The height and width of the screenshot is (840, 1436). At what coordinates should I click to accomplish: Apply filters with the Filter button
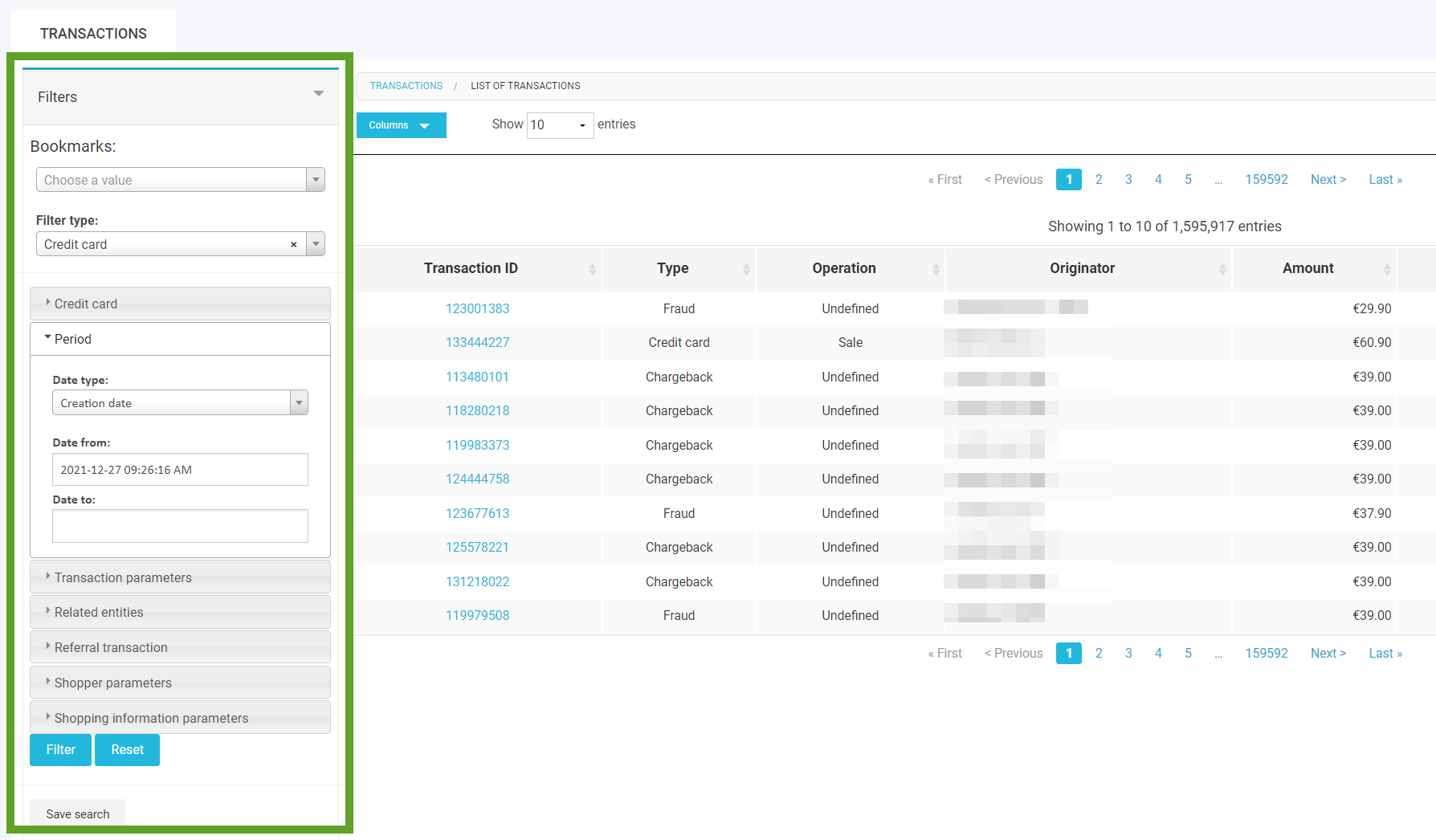click(59, 749)
